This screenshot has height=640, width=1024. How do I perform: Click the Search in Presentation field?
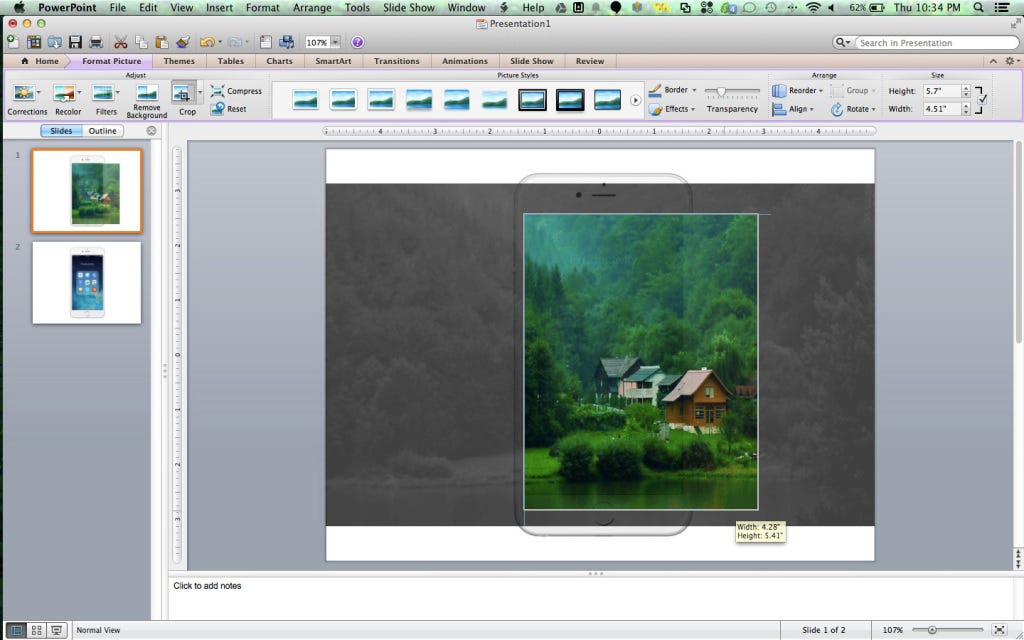[937, 42]
